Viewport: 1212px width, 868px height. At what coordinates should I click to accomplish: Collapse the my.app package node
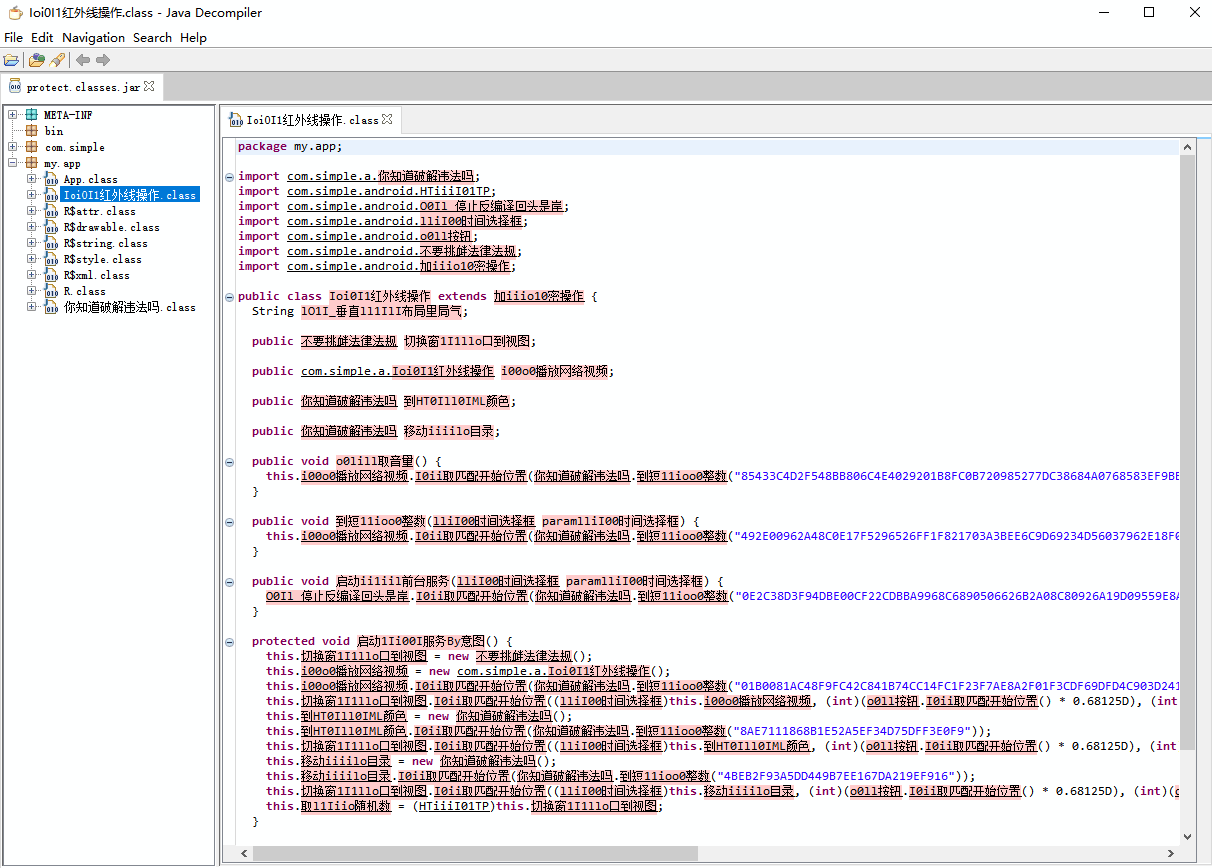coord(13,163)
